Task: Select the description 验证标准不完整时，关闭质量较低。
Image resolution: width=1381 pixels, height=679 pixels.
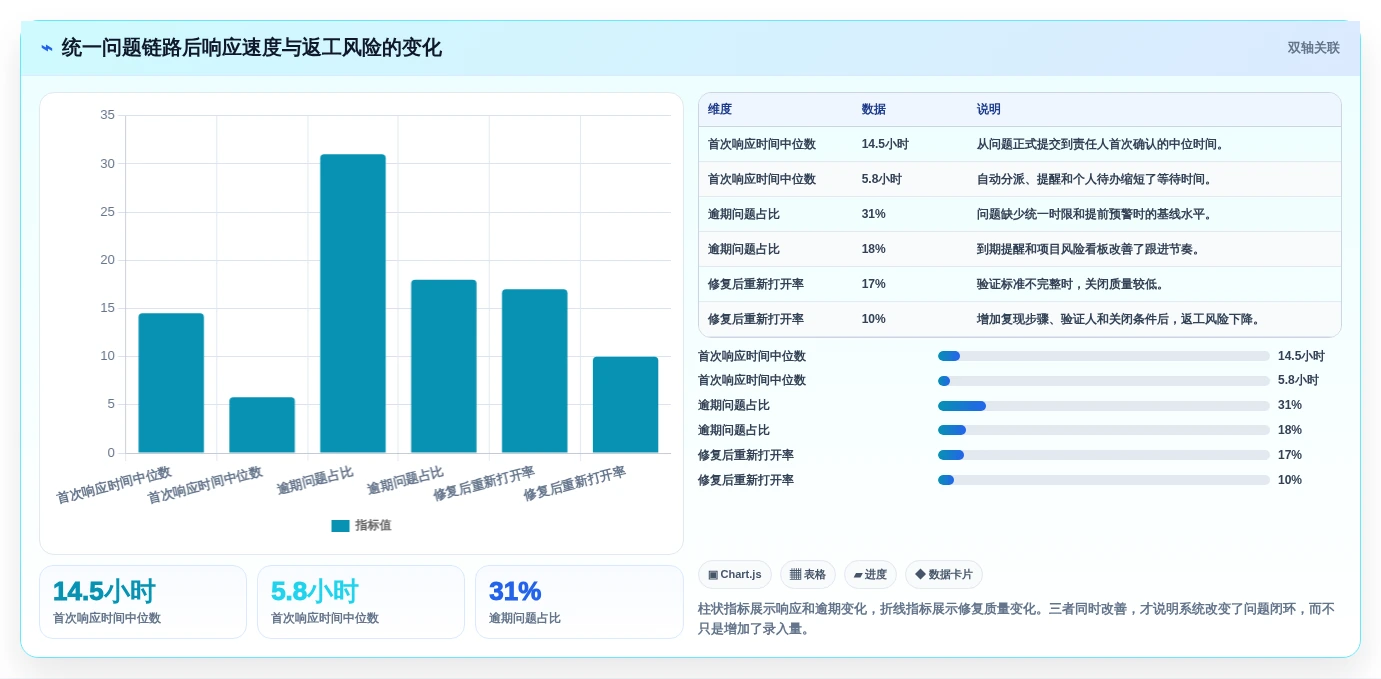Action: point(1073,284)
